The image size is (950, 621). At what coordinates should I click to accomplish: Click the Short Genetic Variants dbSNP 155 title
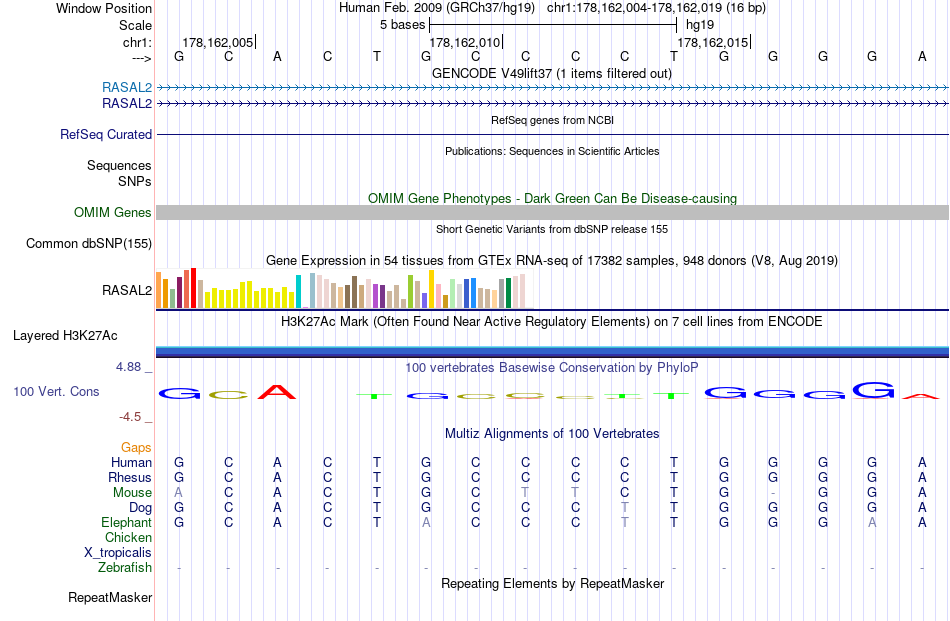click(552, 229)
